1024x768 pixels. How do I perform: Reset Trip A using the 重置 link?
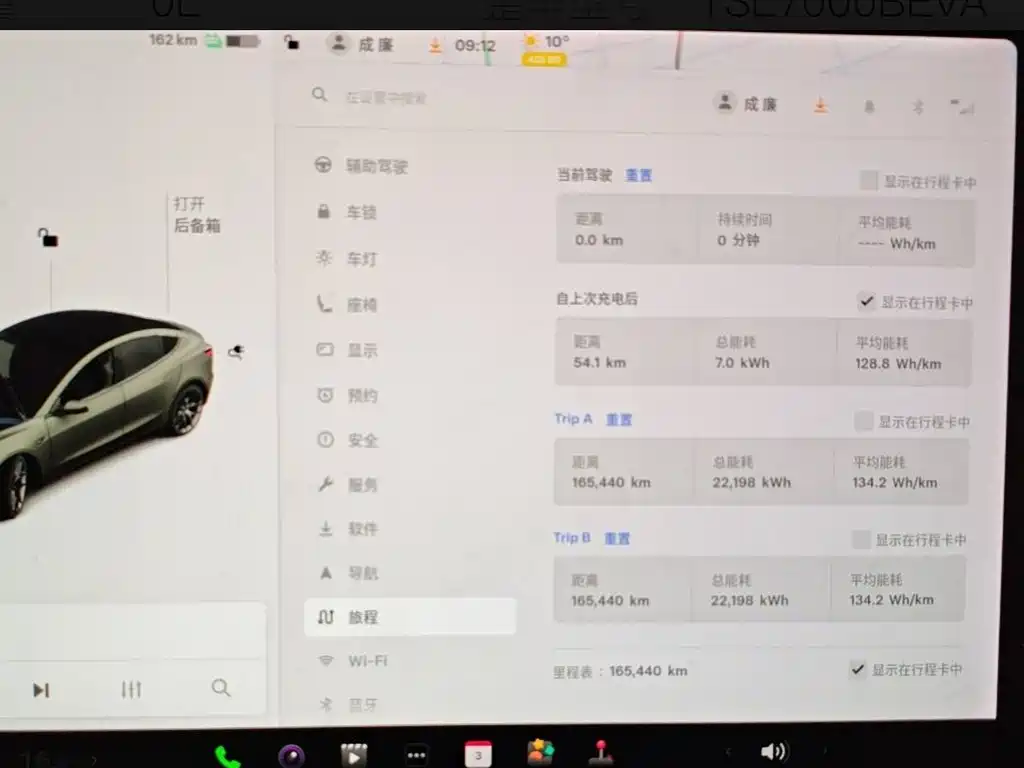pyautogui.click(x=618, y=419)
